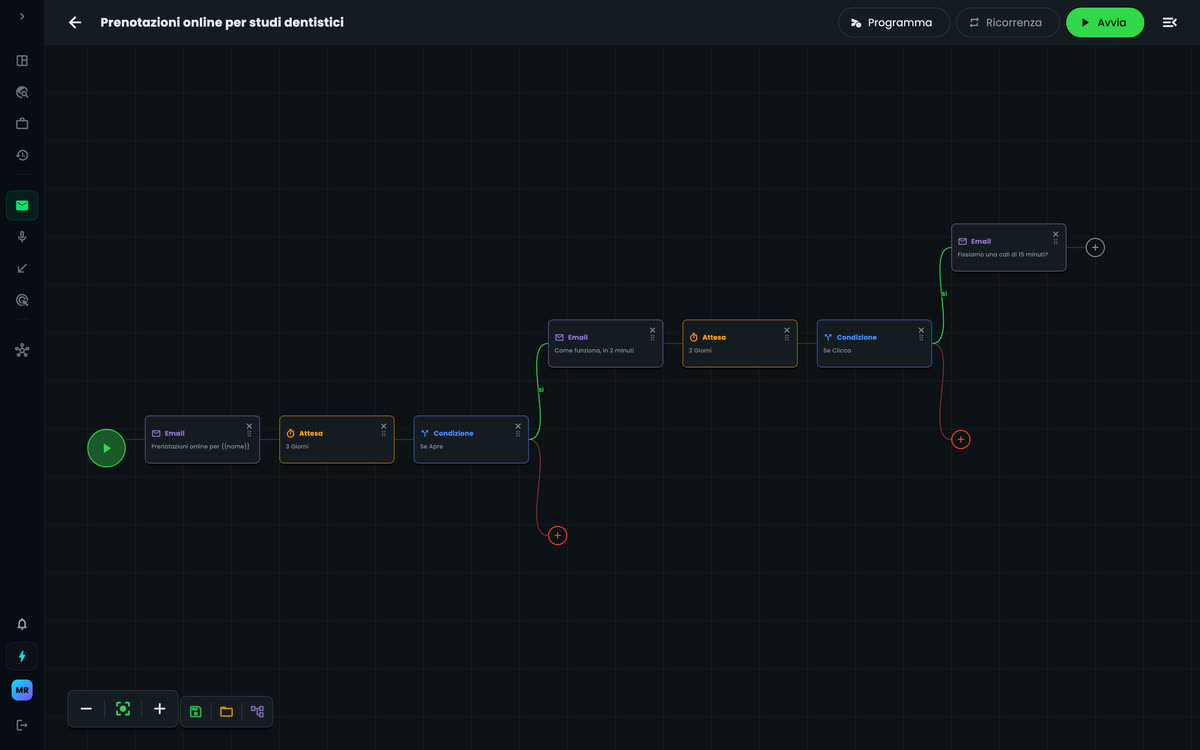Image resolution: width=1200 pixels, height=750 pixels.
Task: Click the green start play node
Action: click(x=107, y=448)
